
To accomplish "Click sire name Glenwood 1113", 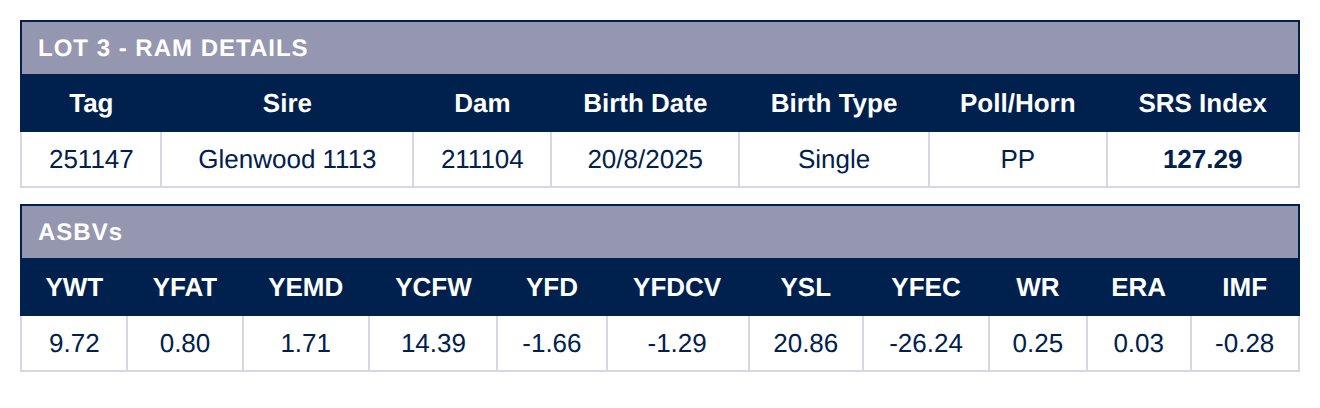I will [x=287, y=159].
